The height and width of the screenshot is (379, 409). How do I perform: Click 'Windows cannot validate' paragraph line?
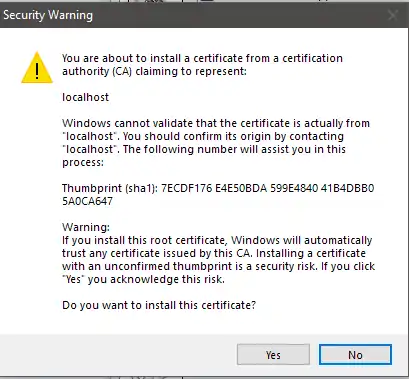point(216,123)
